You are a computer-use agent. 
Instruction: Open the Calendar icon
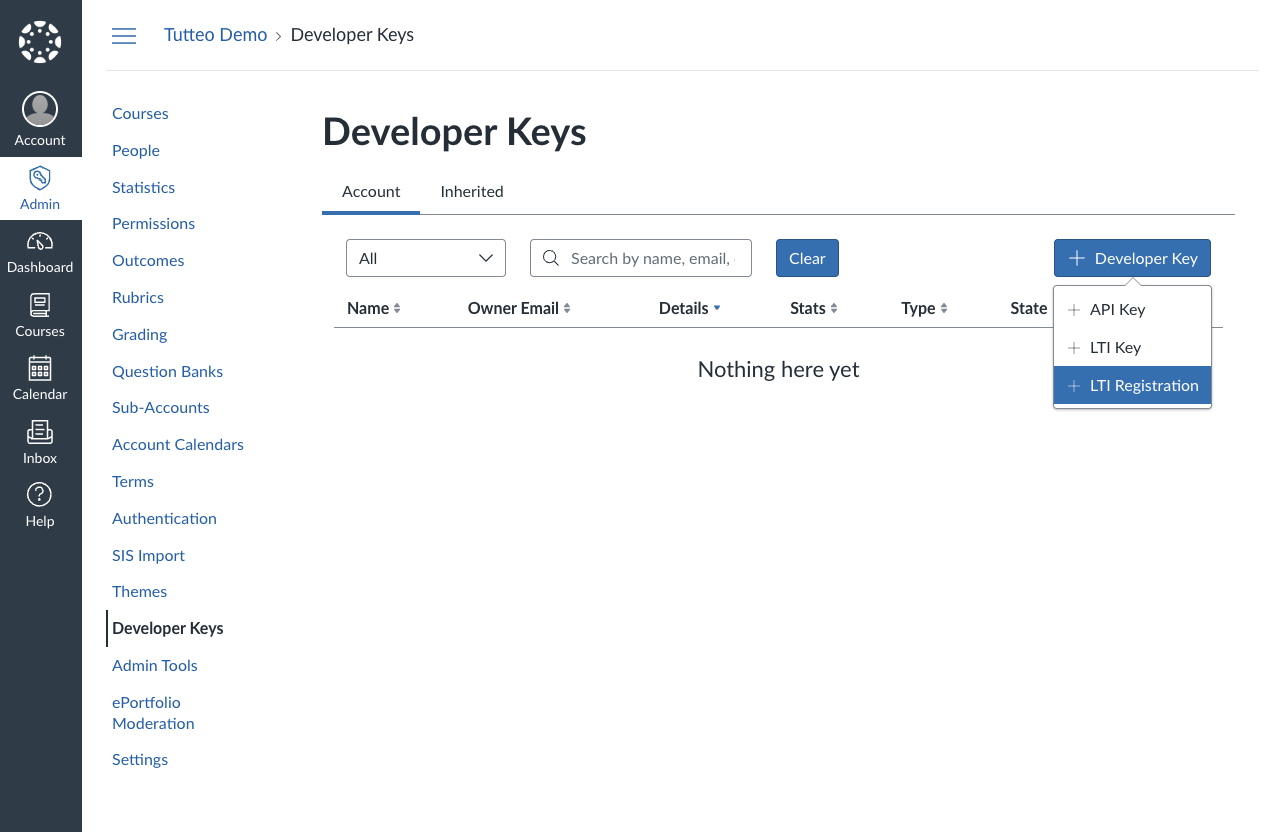tap(40, 368)
